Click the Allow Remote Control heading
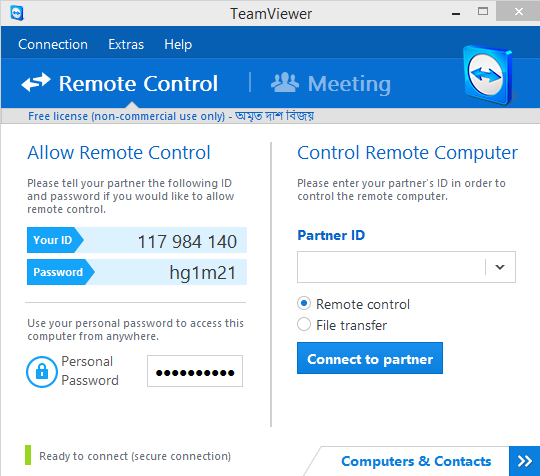Image resolution: width=540 pixels, height=476 pixels. (x=119, y=153)
